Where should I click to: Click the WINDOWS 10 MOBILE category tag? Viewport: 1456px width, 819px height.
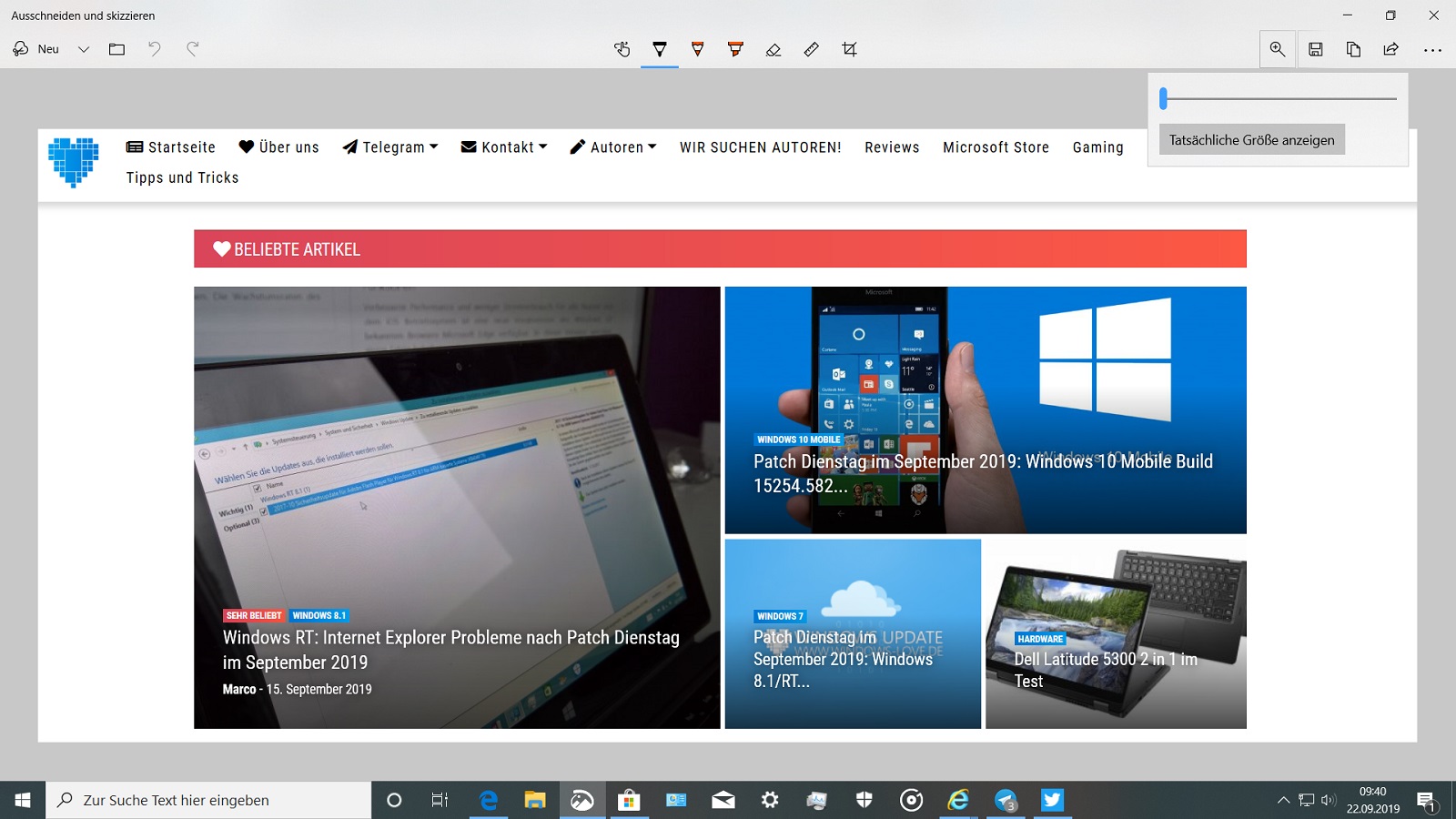click(799, 440)
